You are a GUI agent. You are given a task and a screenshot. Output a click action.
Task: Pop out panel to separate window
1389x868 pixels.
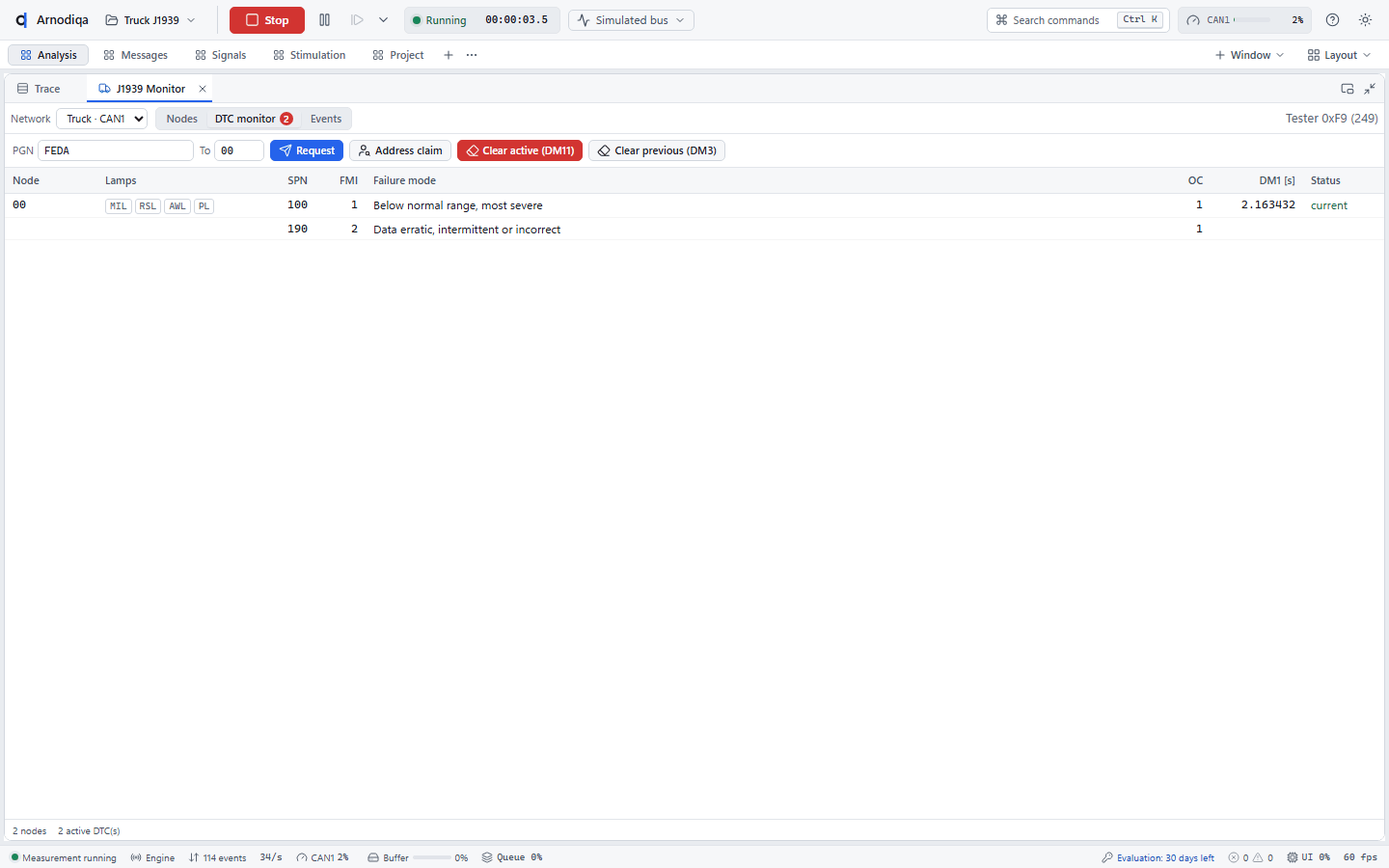(x=1348, y=89)
